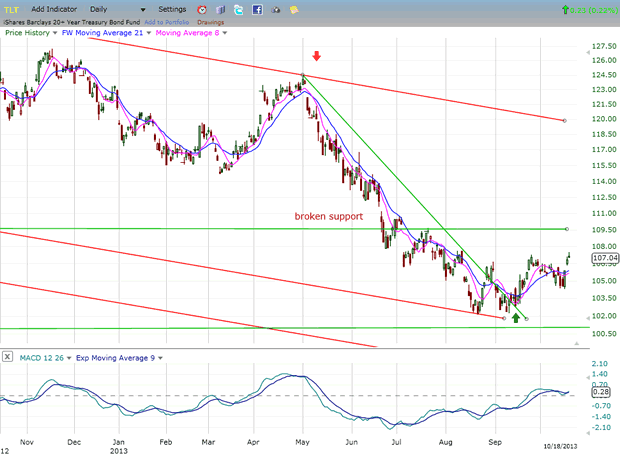Open the Settings menu

(171, 9)
